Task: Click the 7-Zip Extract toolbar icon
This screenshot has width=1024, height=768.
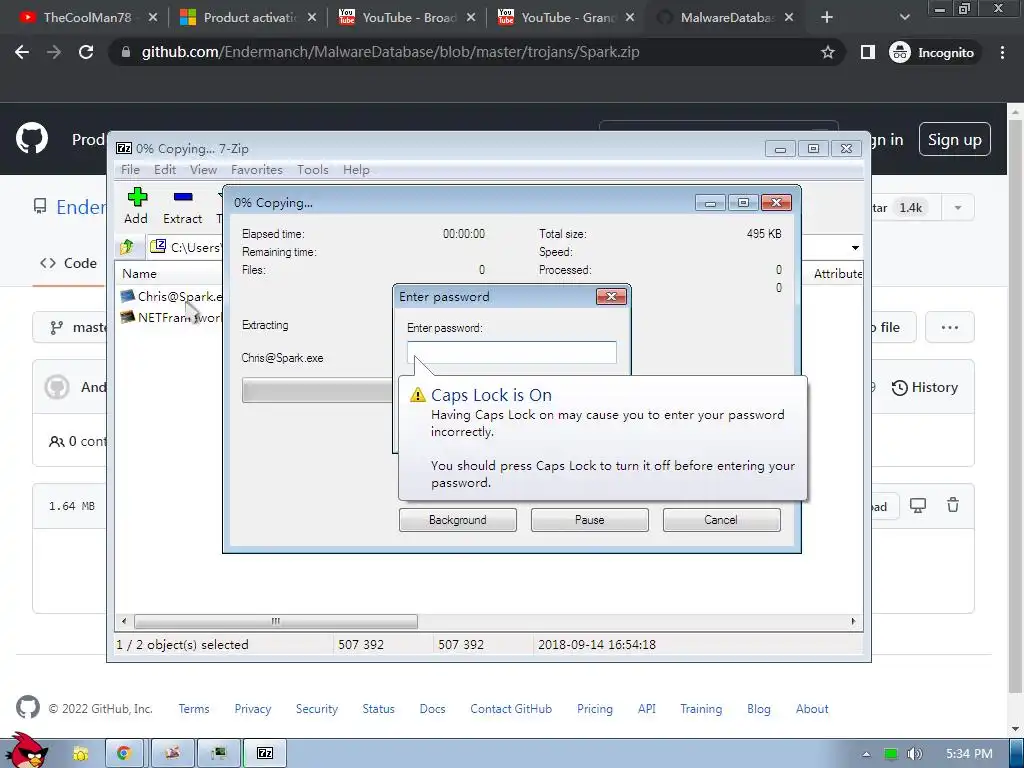Action: pyautogui.click(x=183, y=198)
